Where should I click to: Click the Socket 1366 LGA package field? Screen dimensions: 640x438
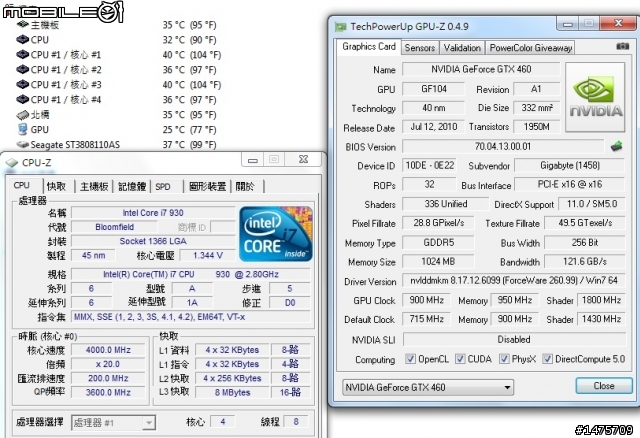coord(153,241)
